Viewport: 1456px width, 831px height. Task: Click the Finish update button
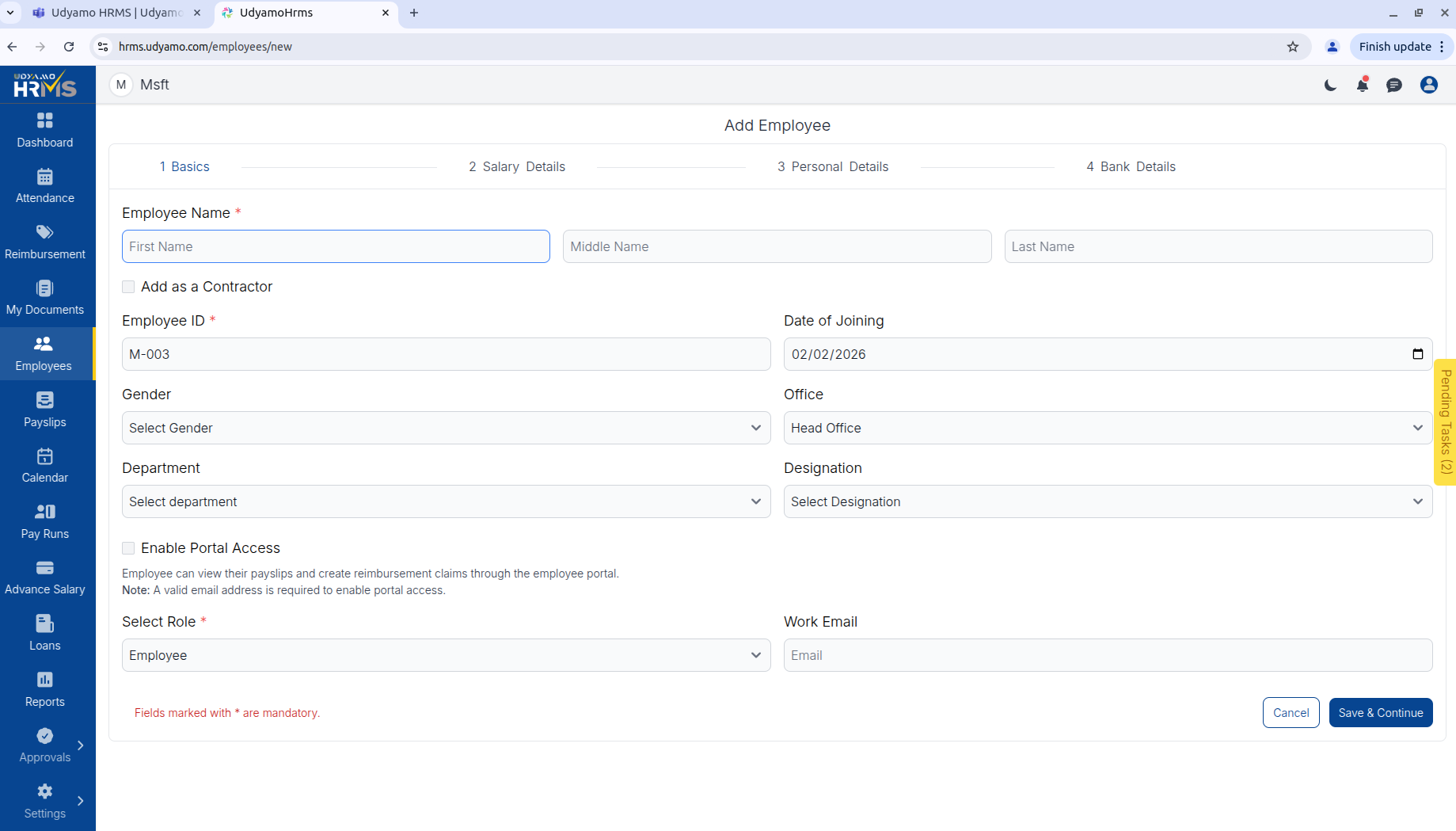pyautogui.click(x=1395, y=47)
